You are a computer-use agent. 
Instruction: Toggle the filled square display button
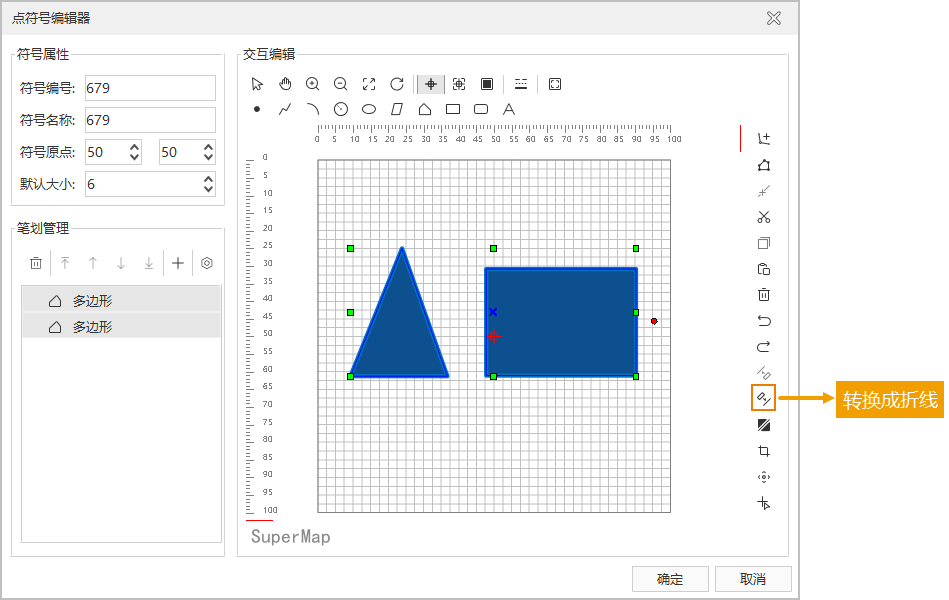tap(487, 84)
